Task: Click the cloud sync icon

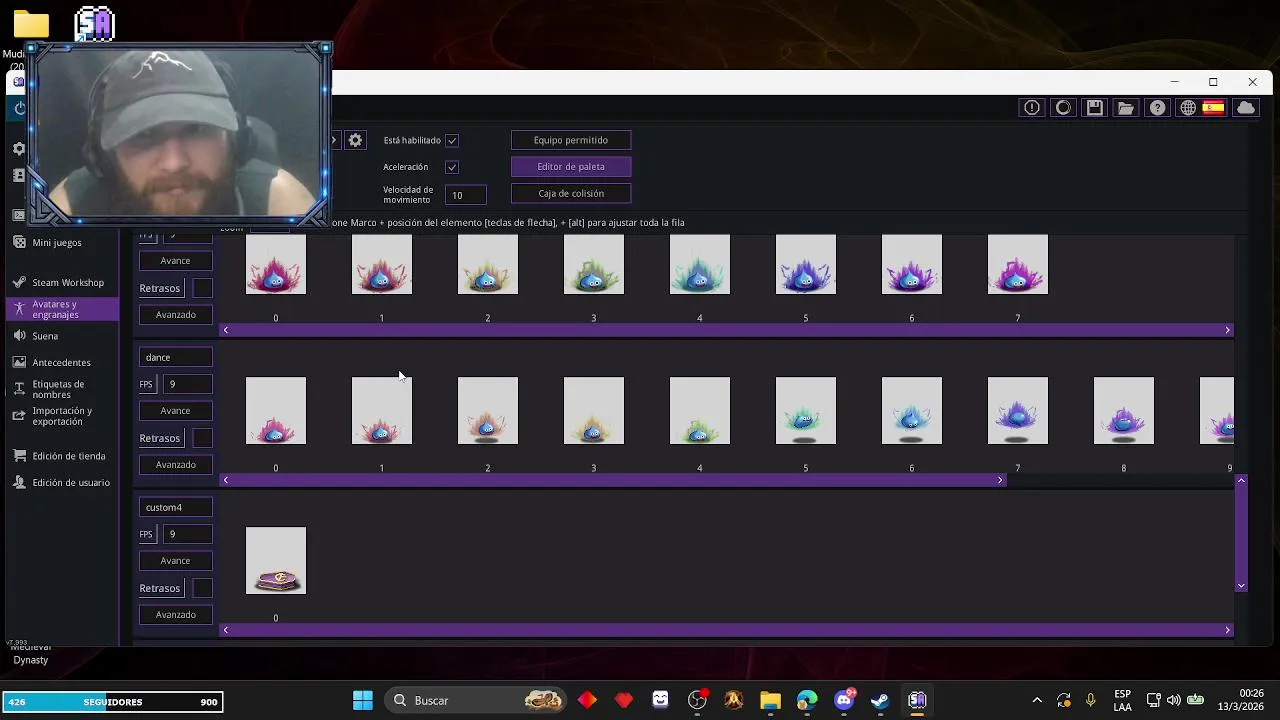Action: 1246,108
